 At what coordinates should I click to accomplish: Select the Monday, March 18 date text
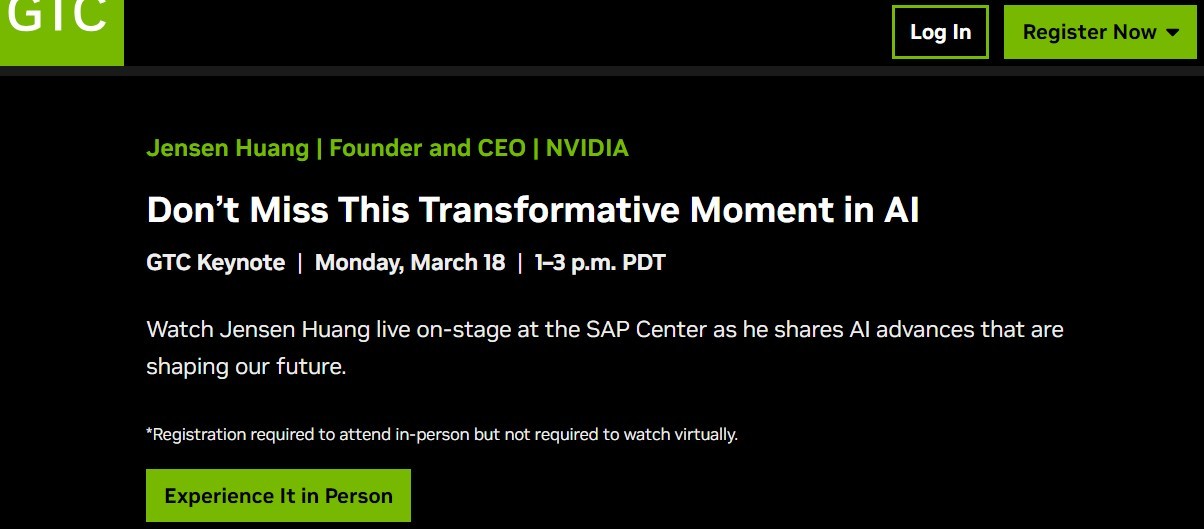point(410,263)
